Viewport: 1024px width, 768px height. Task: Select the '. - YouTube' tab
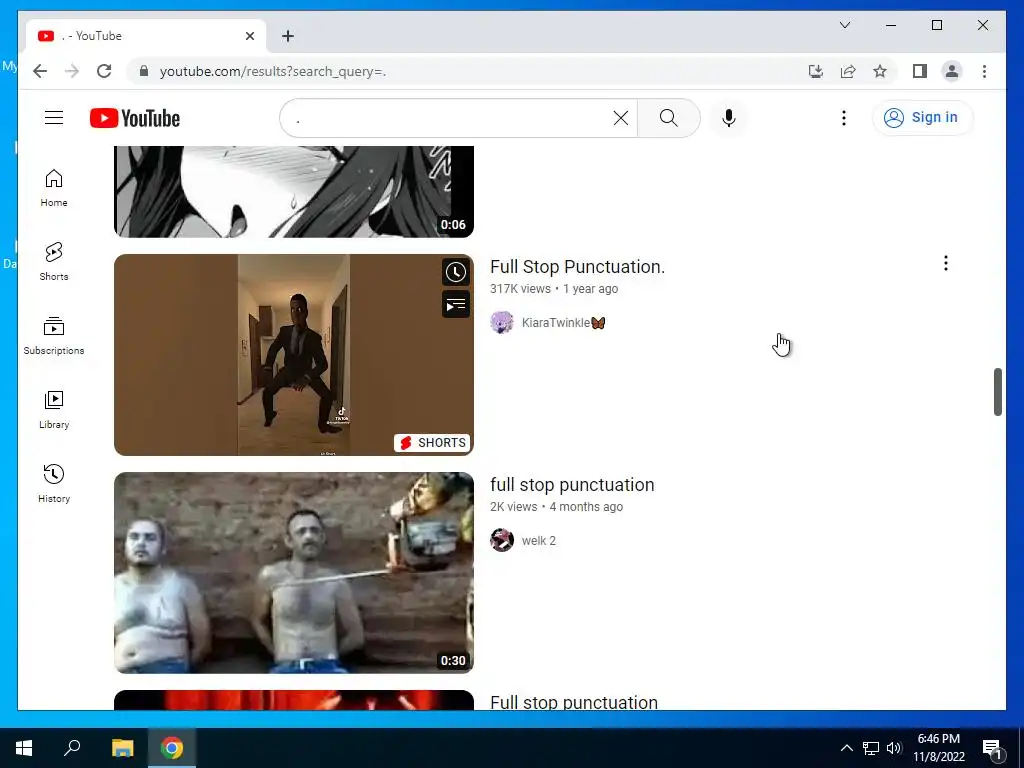(146, 36)
